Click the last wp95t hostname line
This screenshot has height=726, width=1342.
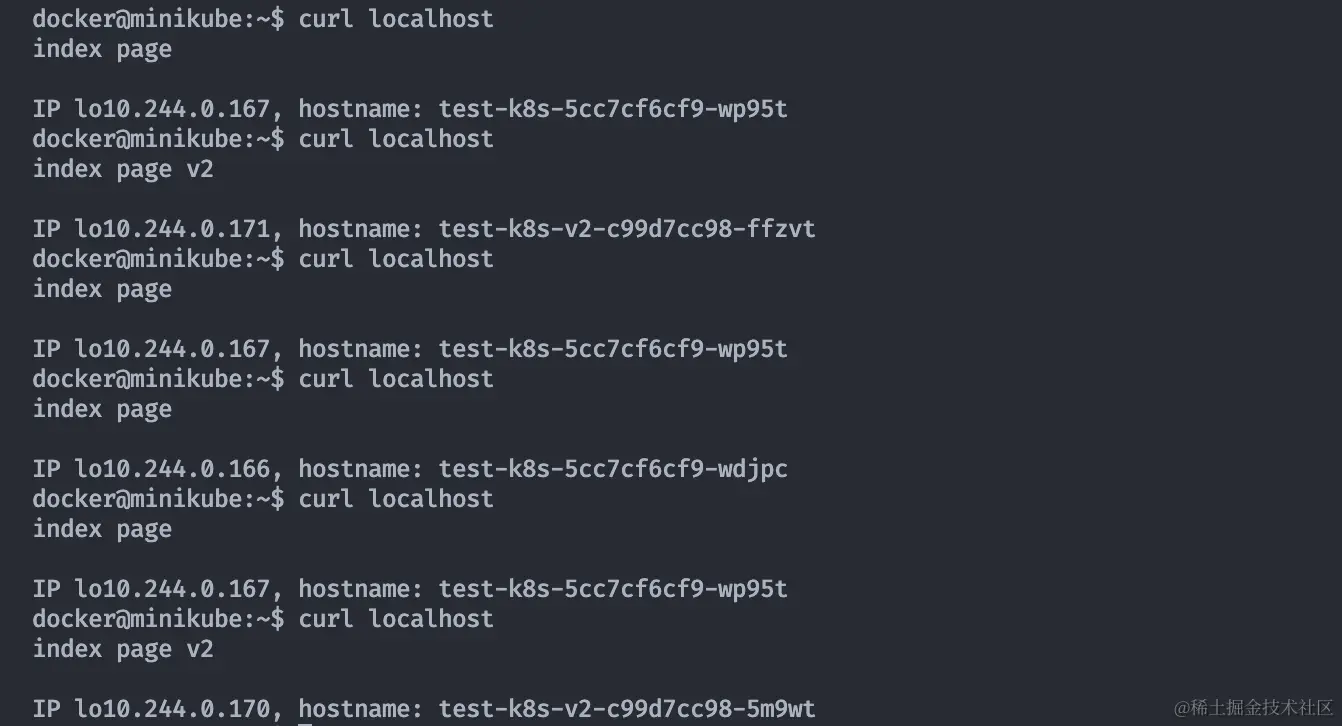(x=612, y=589)
